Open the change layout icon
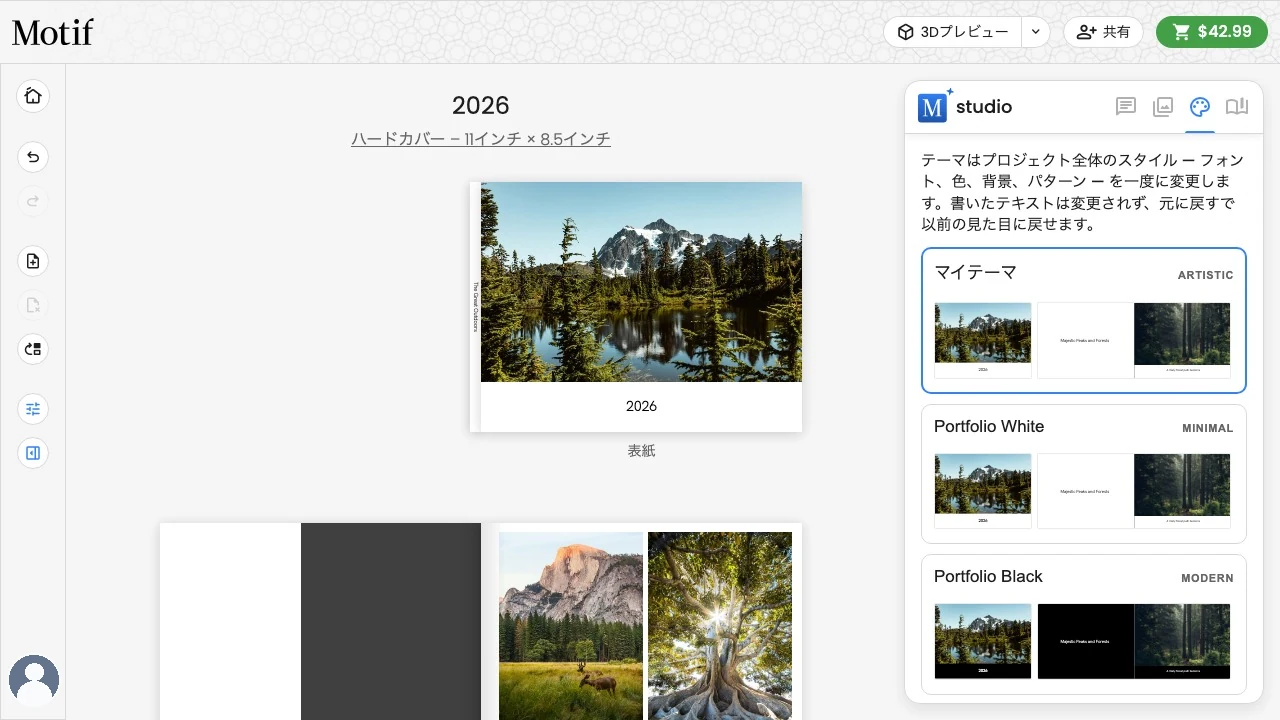The width and height of the screenshot is (1280, 720). click(33, 349)
